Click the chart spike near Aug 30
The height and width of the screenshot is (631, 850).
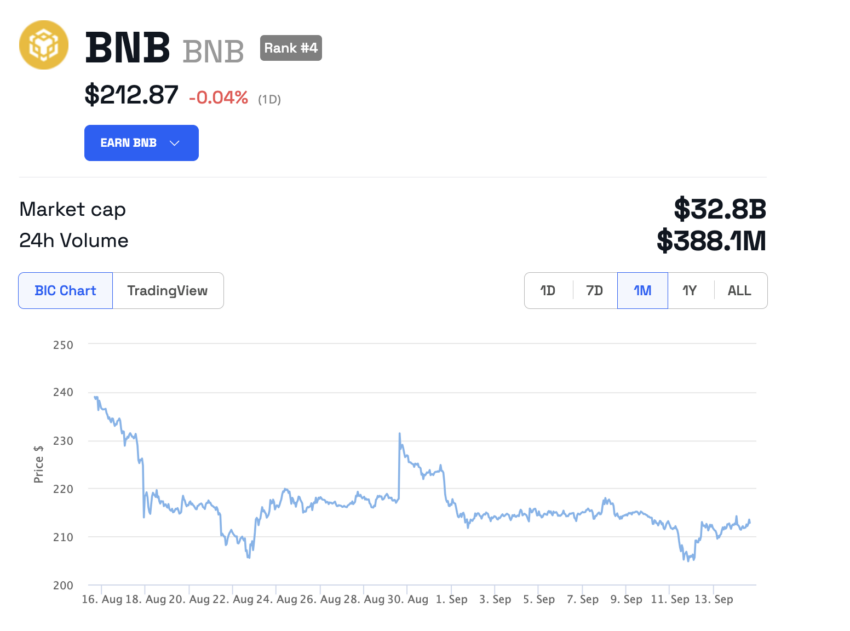coord(399,435)
